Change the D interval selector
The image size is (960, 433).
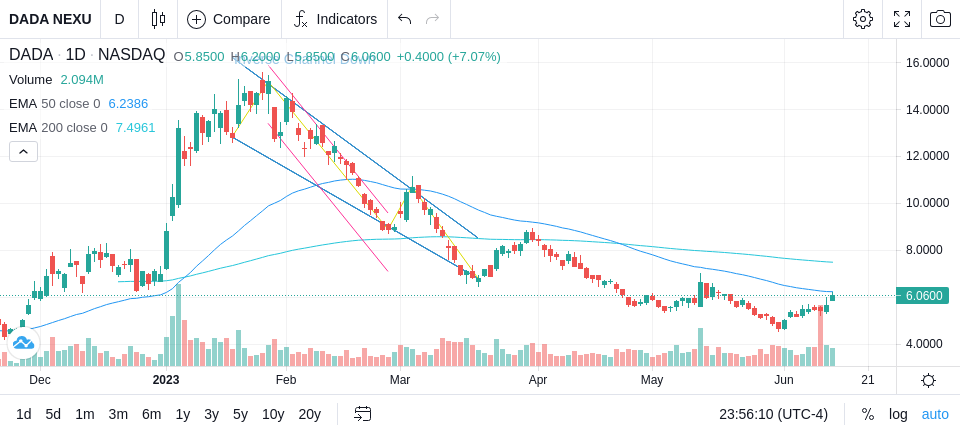(119, 19)
